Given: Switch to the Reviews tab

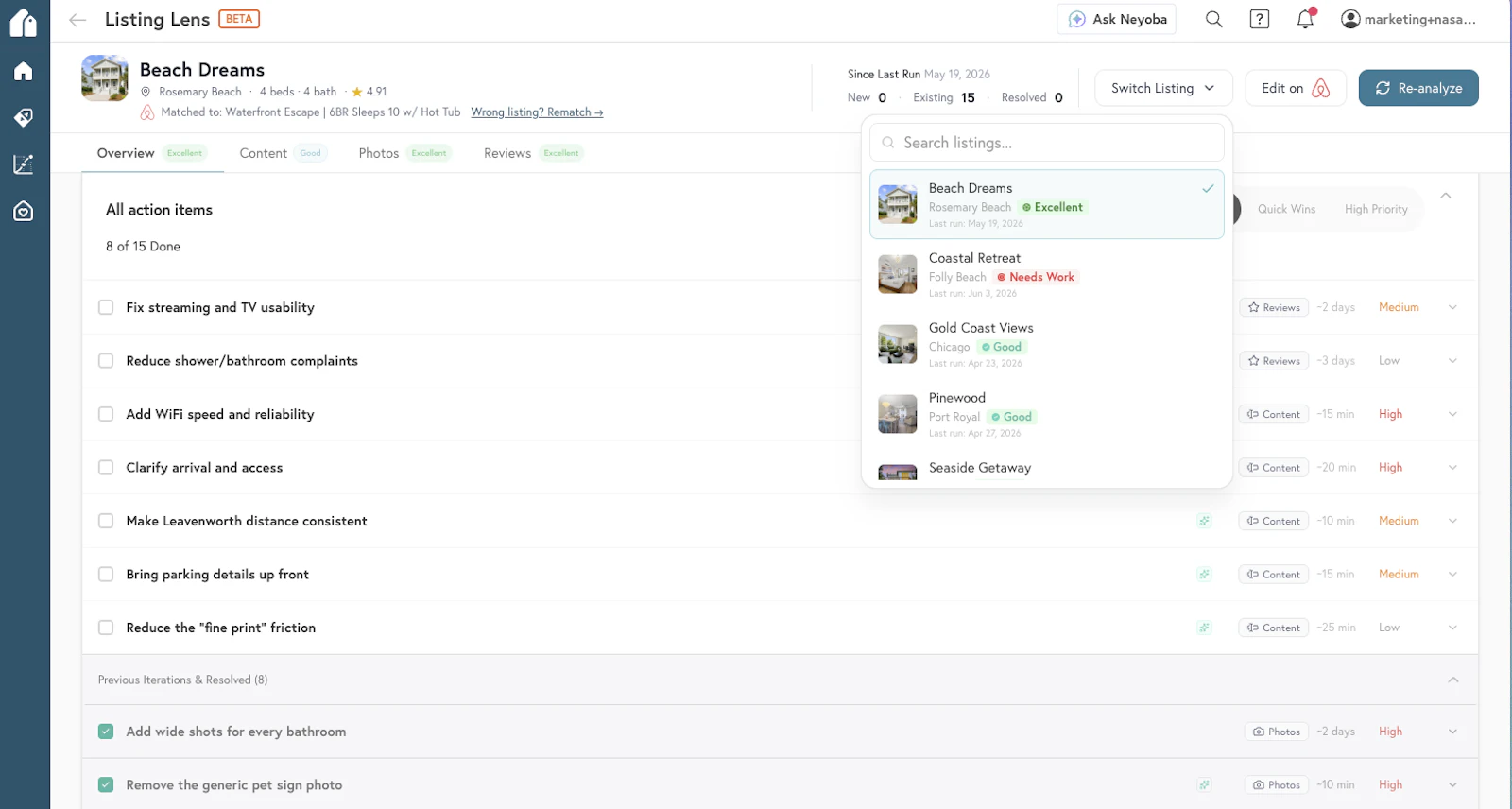Looking at the screenshot, I should (533, 153).
